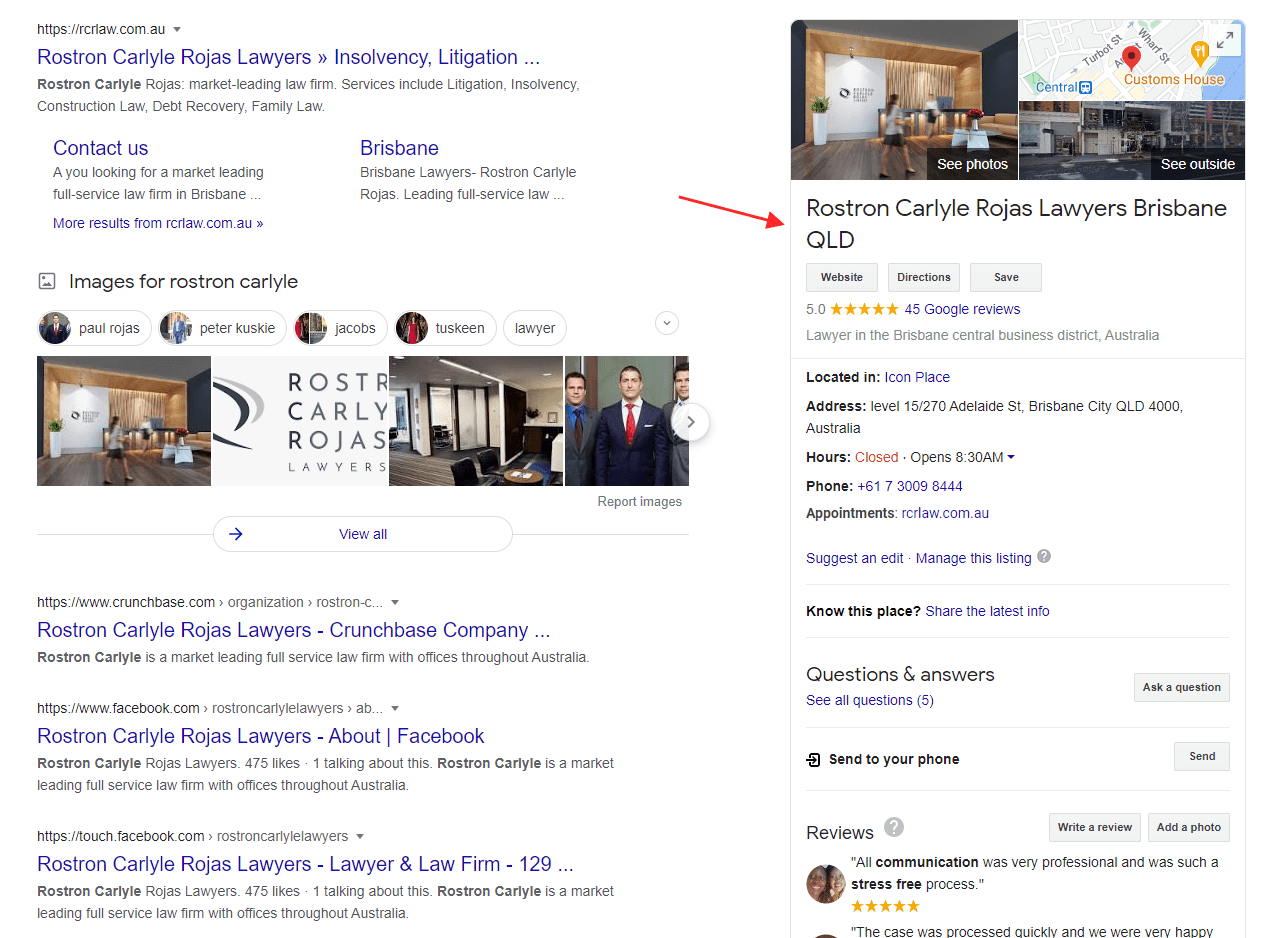Click the Directions button

point(923,277)
